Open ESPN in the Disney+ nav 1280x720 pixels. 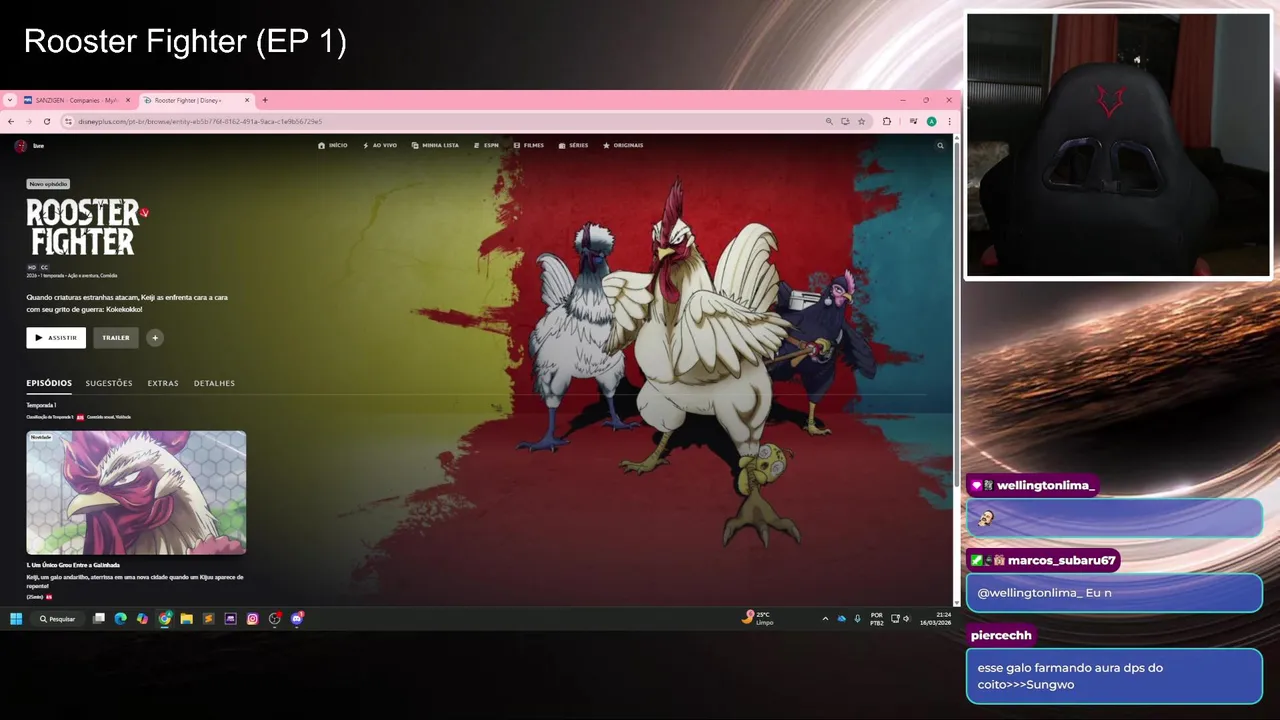(x=487, y=145)
